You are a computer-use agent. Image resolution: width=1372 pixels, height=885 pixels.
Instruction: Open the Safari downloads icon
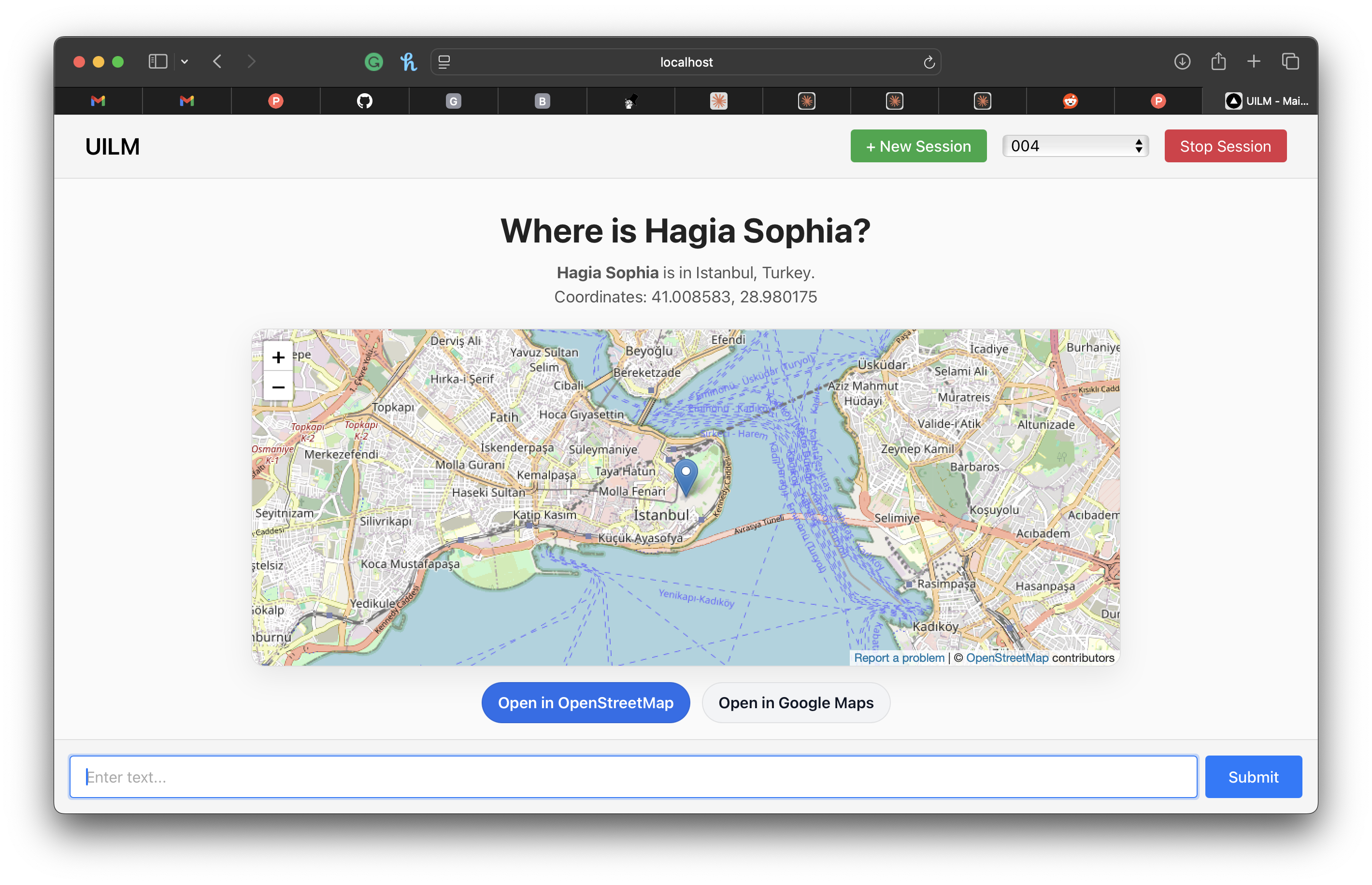click(1182, 61)
